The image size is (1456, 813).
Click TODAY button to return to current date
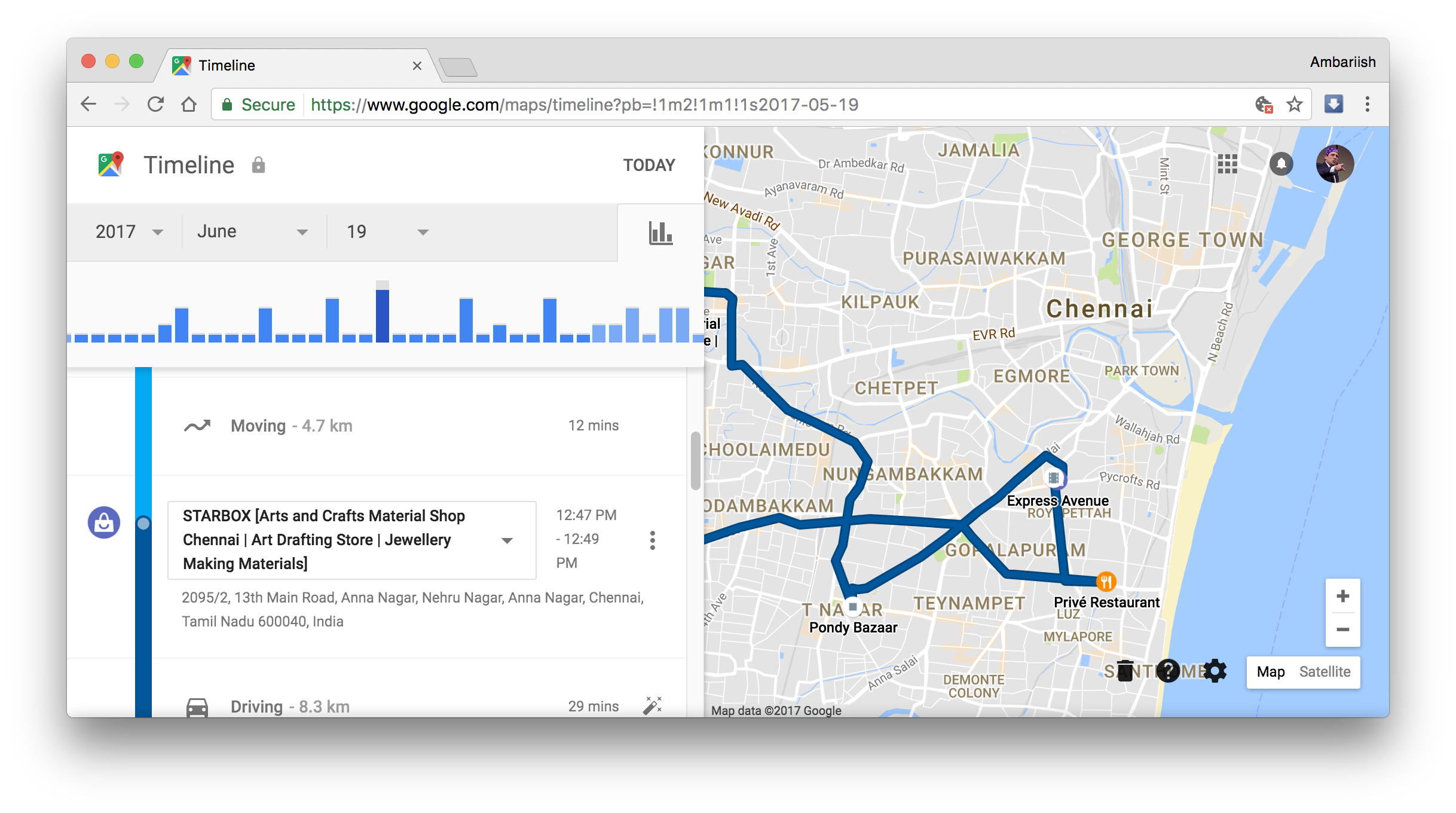click(649, 164)
